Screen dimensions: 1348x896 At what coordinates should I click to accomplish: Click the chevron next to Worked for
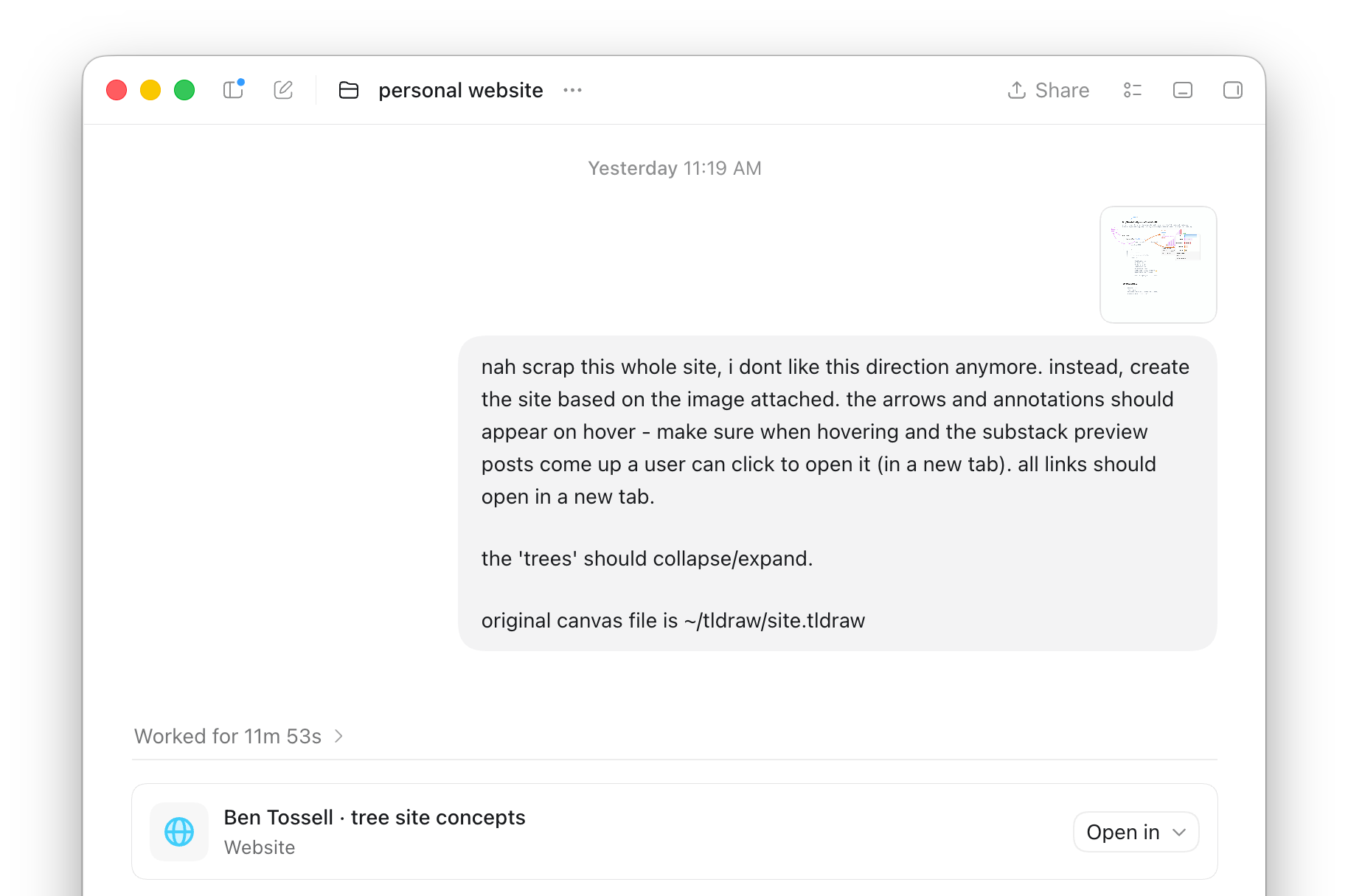pos(338,736)
